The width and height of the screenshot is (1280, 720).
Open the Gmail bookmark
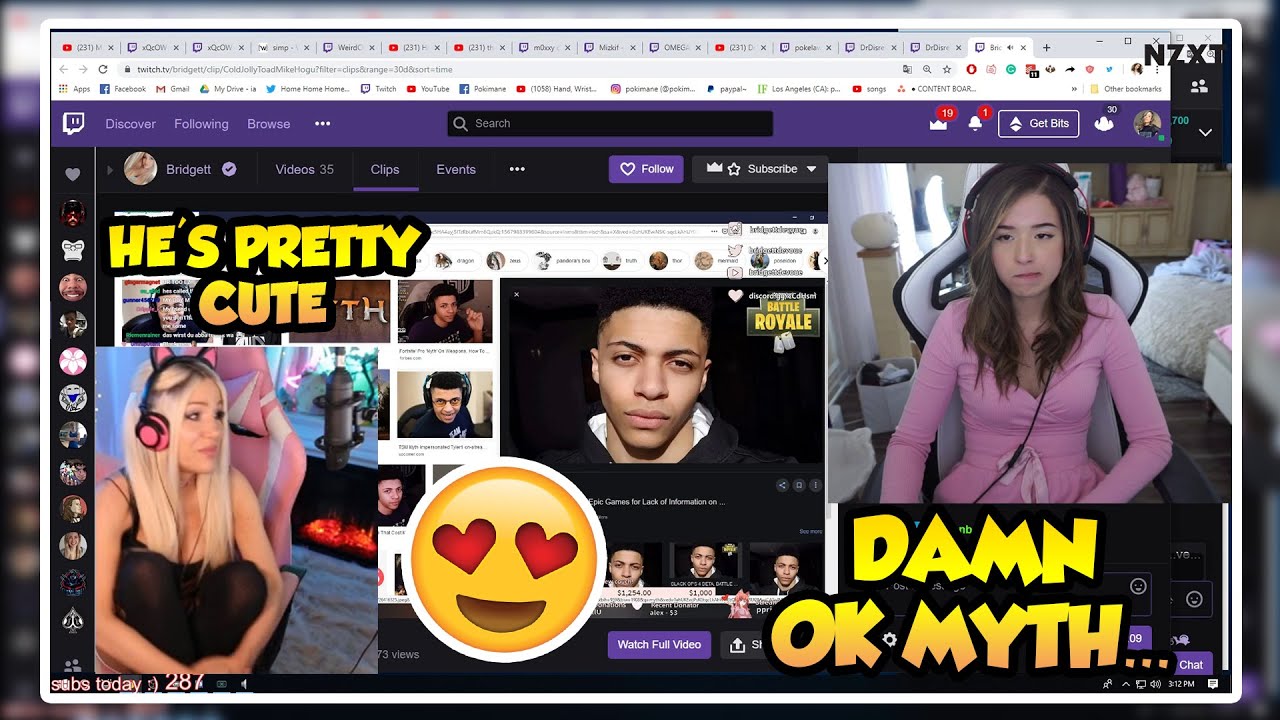[x=173, y=89]
